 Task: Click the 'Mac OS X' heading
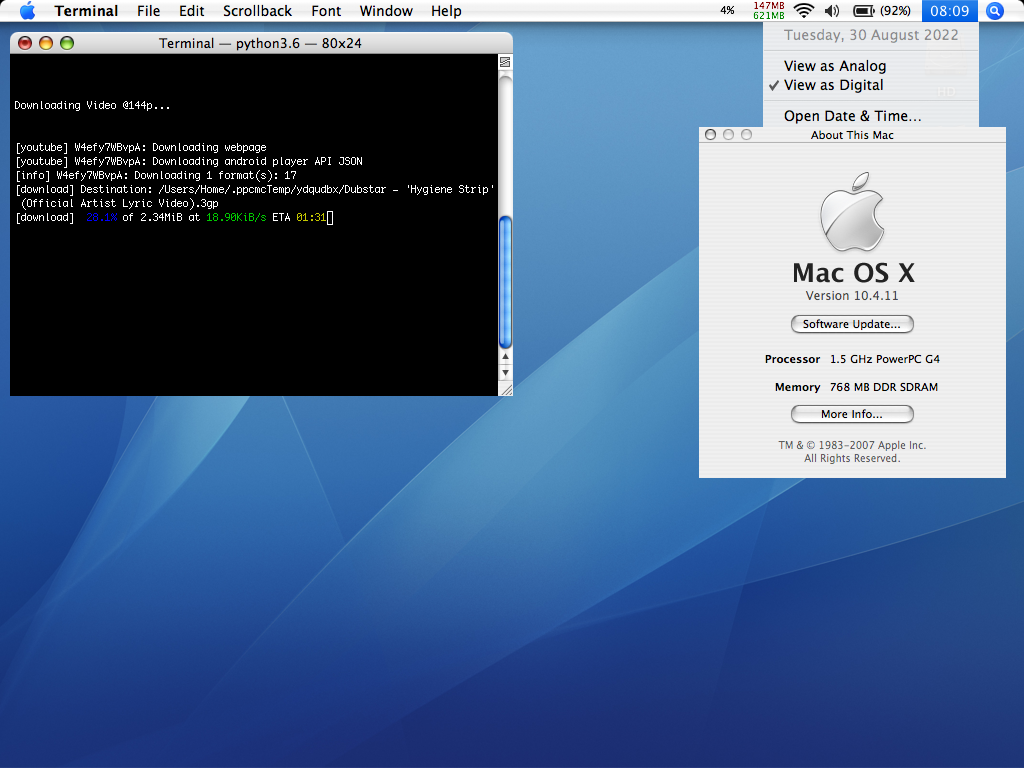854,272
